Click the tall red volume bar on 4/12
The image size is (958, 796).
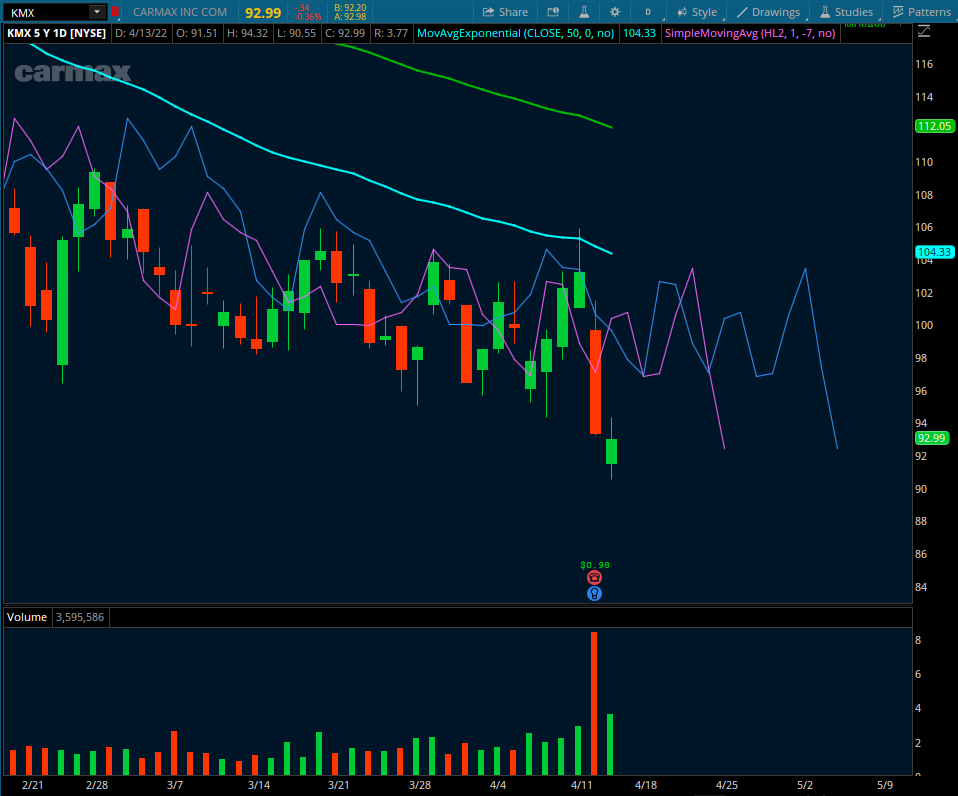pyautogui.click(x=594, y=704)
